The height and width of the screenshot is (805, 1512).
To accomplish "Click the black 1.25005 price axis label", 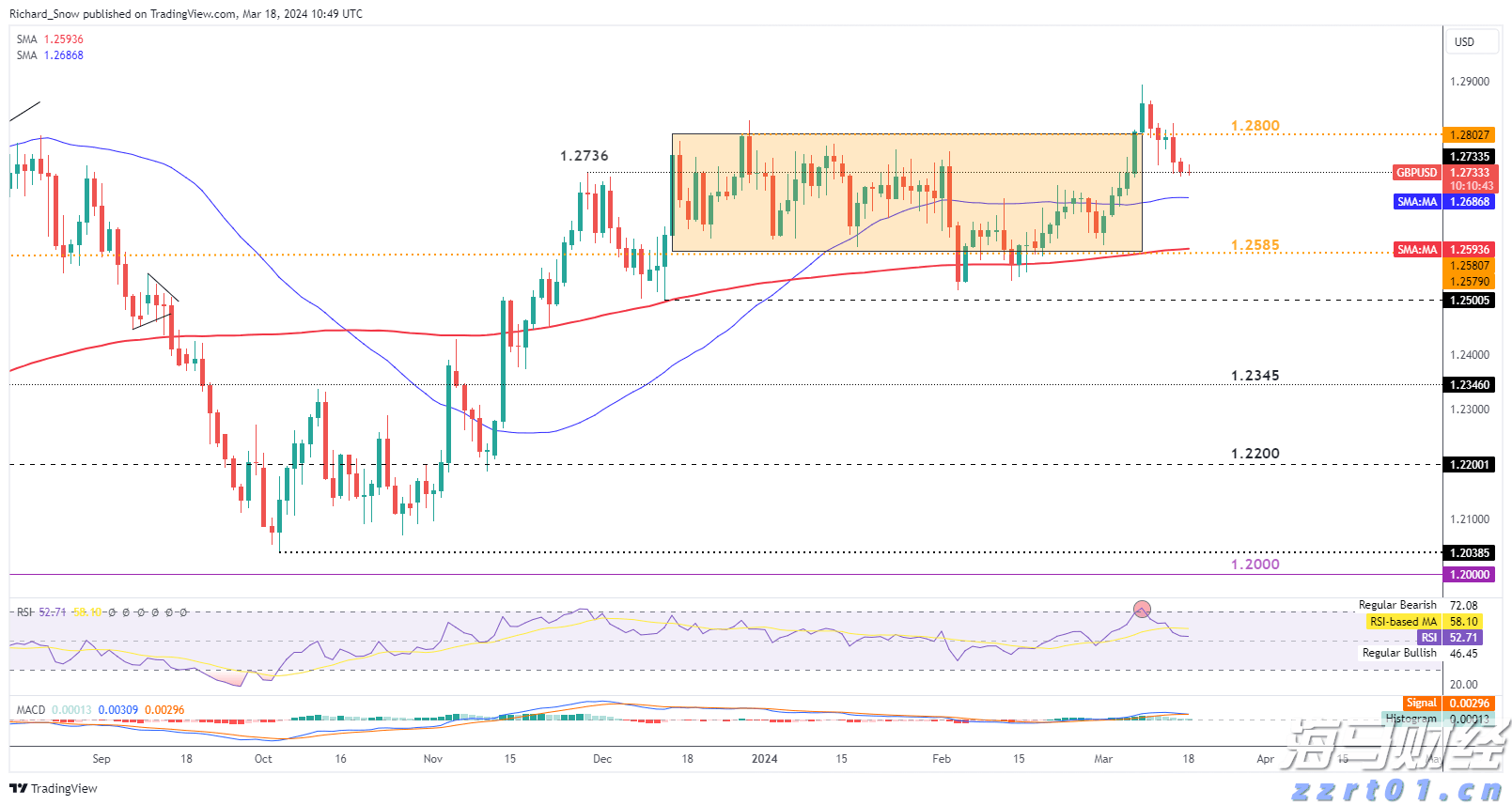I will click(1470, 301).
